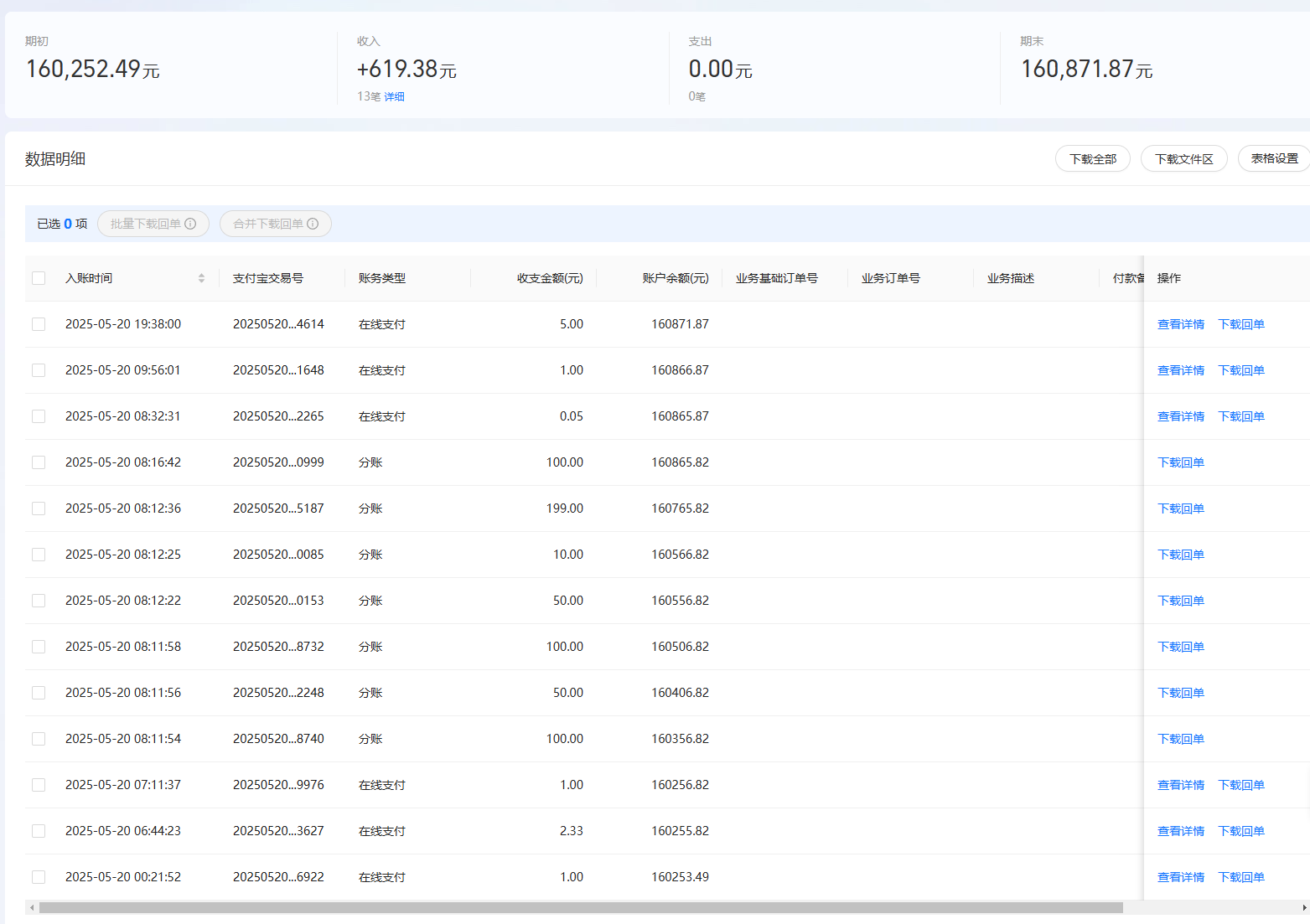The width and height of the screenshot is (1310, 924).
Task: Check the row for 2025-05-20 08:11:58
Action: 39,647
